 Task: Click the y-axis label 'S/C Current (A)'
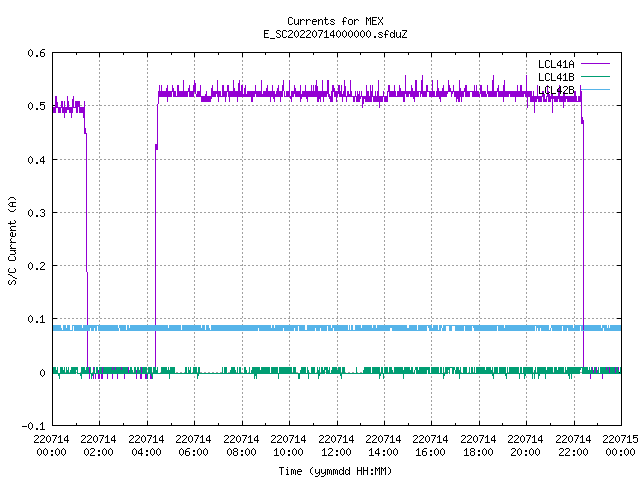click(x=13, y=240)
